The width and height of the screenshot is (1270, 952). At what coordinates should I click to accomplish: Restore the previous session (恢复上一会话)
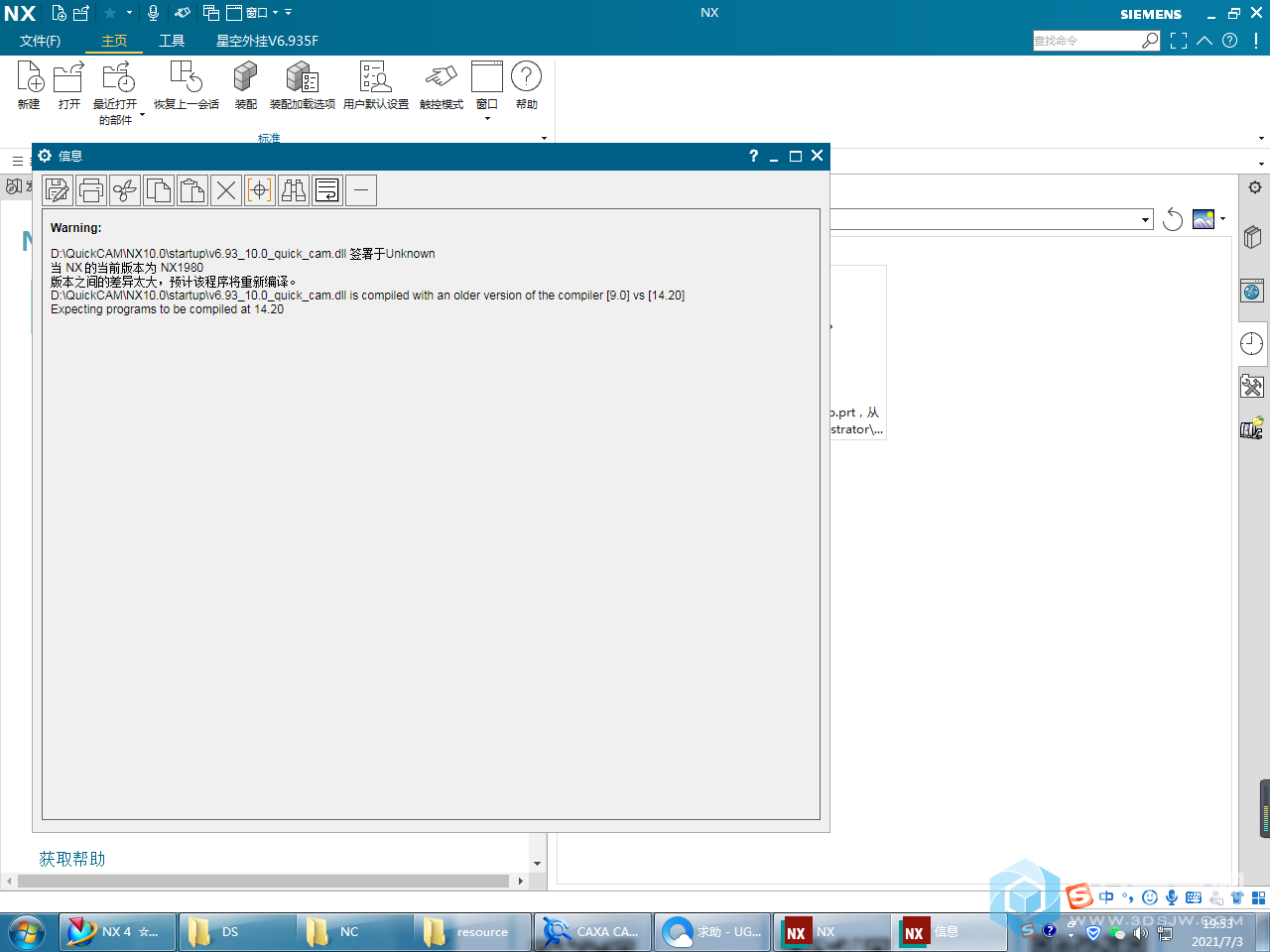click(187, 77)
